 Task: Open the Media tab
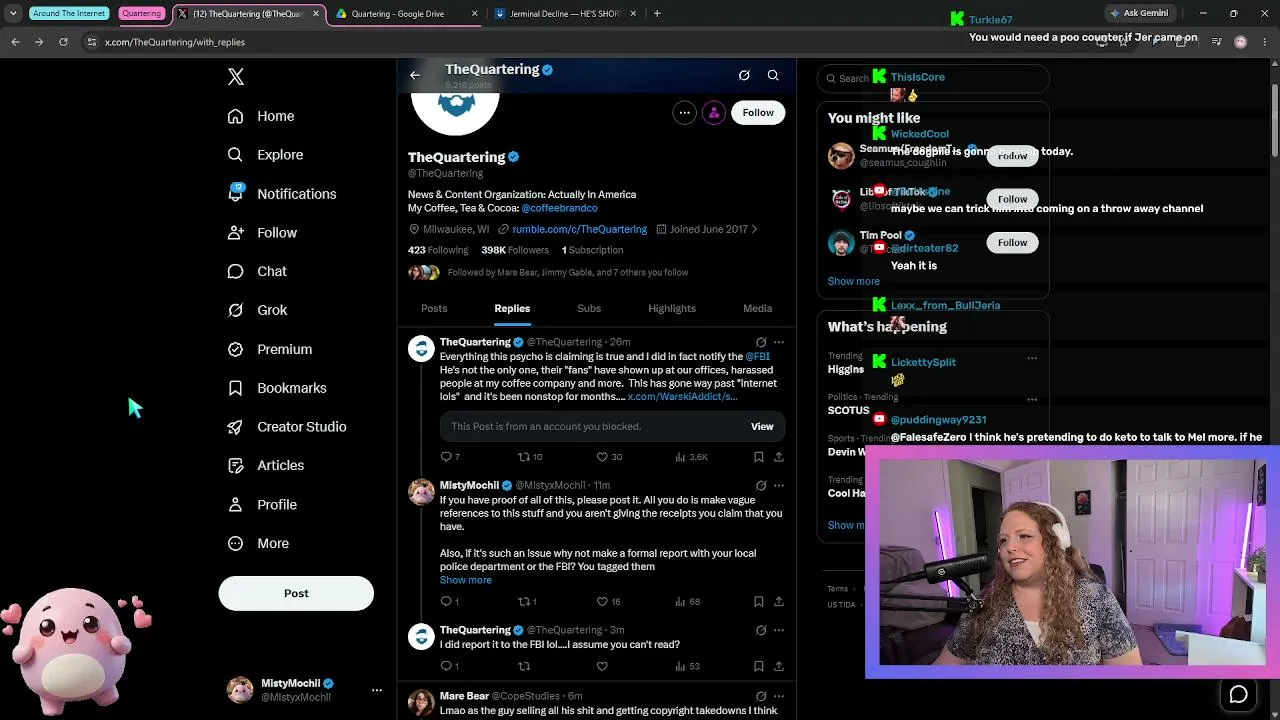coord(758,308)
